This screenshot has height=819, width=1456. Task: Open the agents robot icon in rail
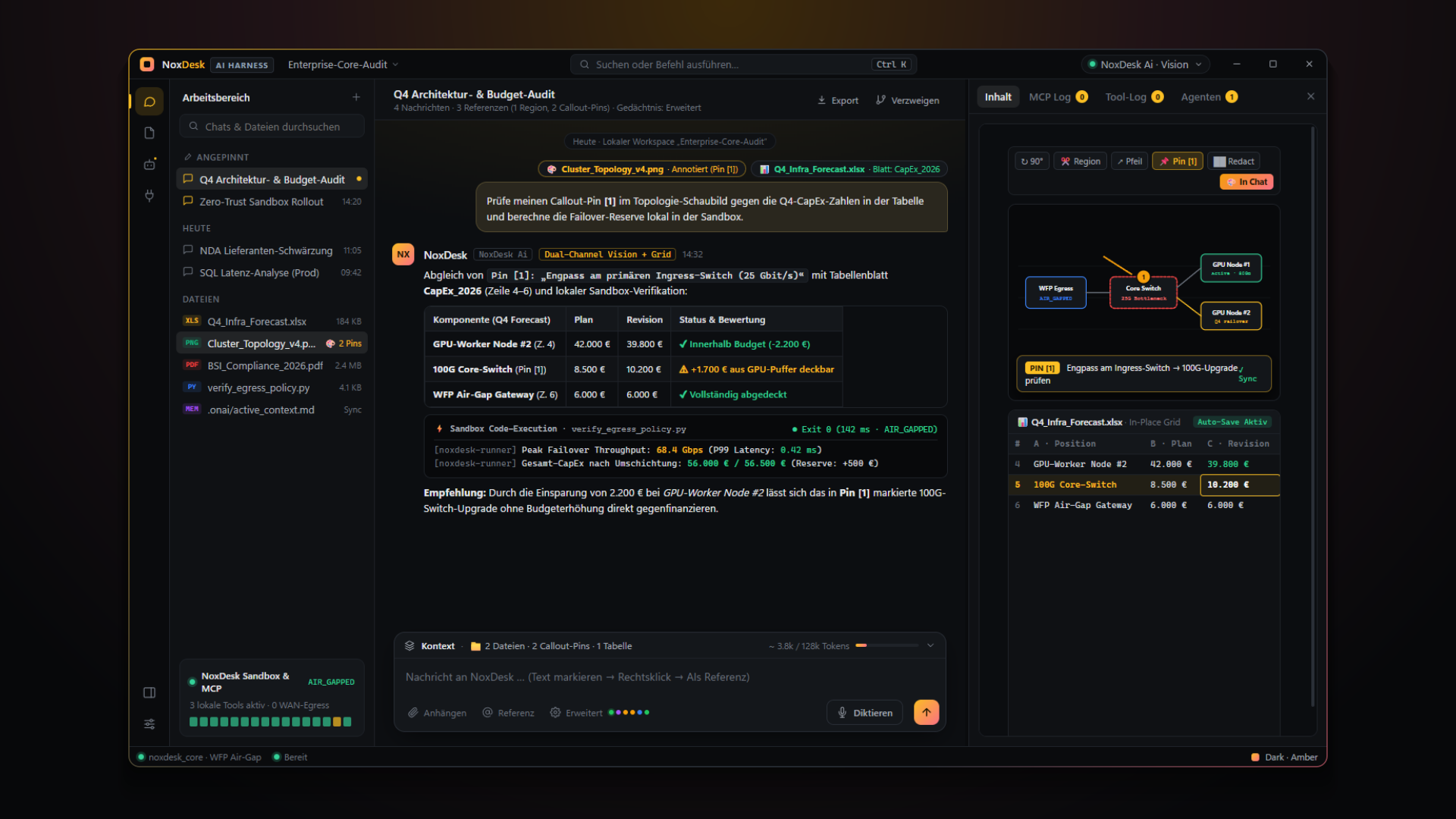pos(149,165)
